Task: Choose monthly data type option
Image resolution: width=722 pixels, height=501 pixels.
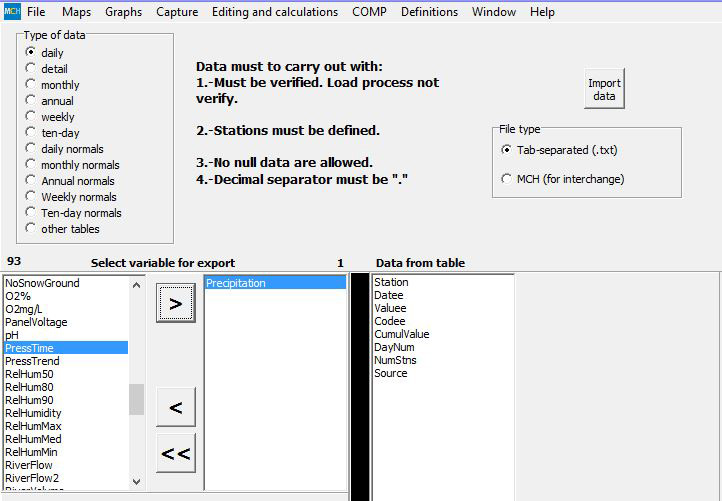Action: click(x=31, y=85)
